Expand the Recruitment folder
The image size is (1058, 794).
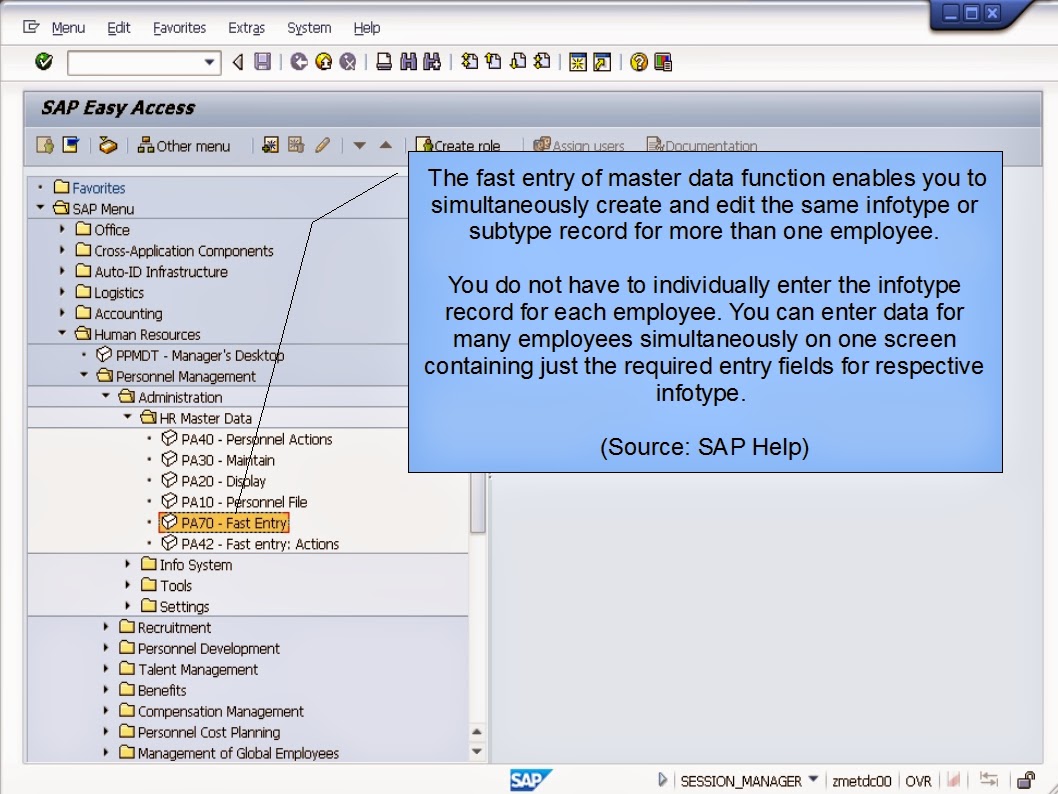tap(106, 627)
